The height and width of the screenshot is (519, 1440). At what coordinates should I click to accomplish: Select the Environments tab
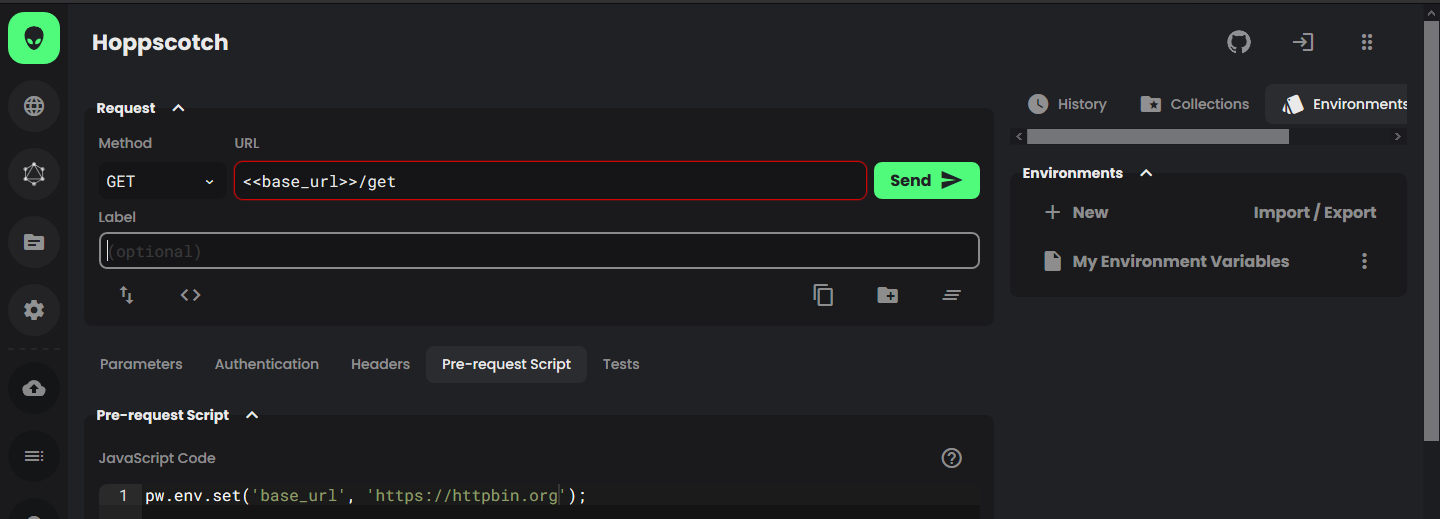click(1338, 104)
